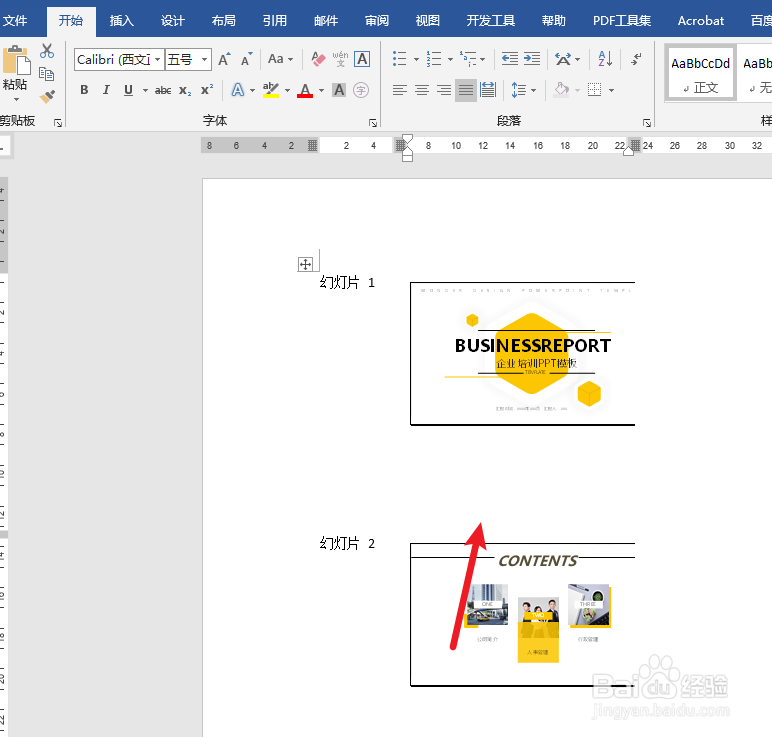The height and width of the screenshot is (737, 772).
Task: Apply character border icon
Action: [x=362, y=60]
